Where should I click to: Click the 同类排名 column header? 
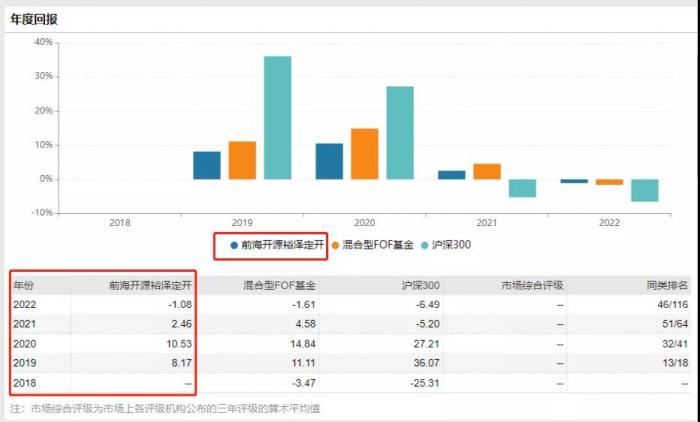[667, 285]
